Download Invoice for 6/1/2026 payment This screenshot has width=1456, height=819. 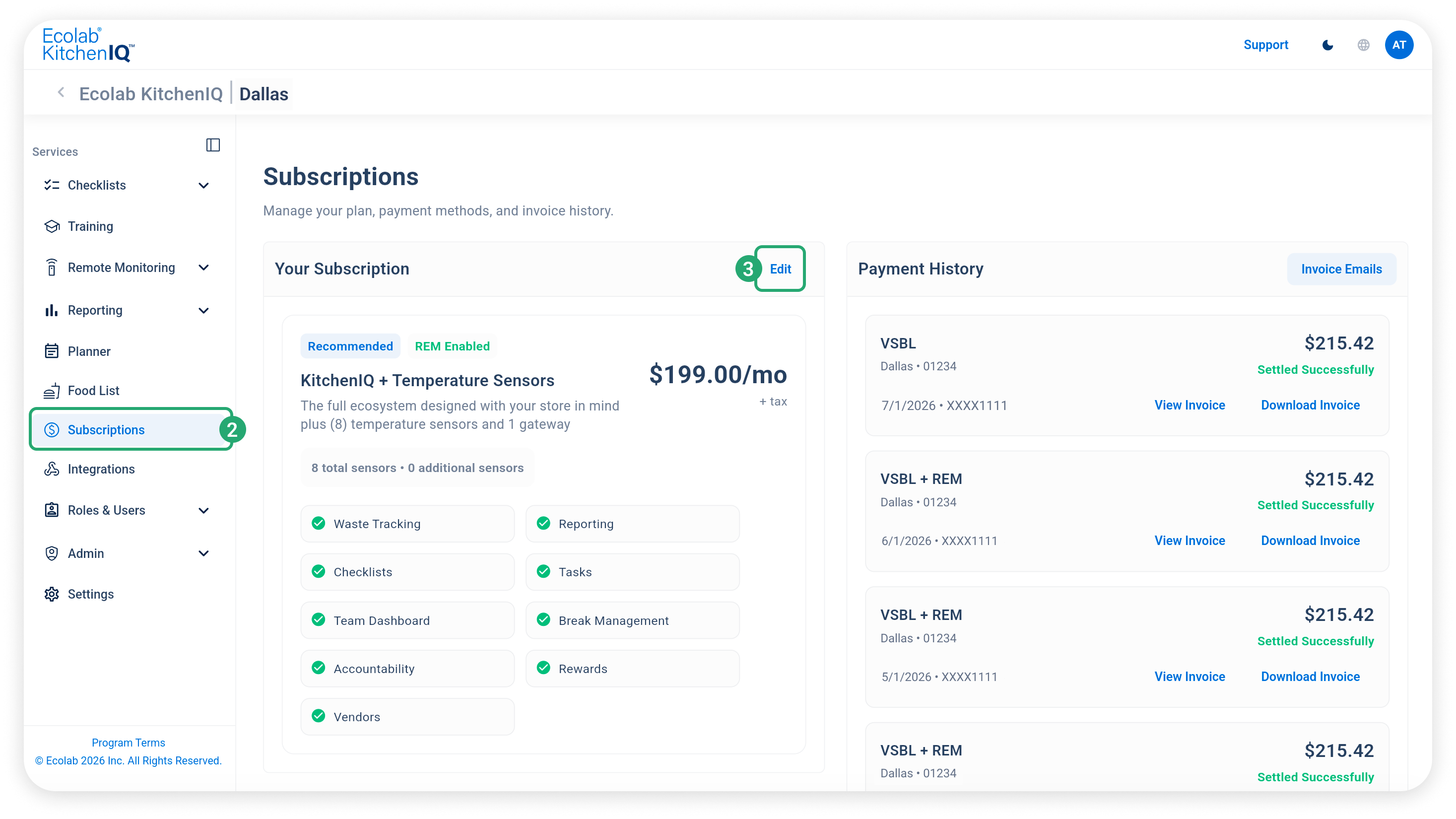click(x=1310, y=541)
